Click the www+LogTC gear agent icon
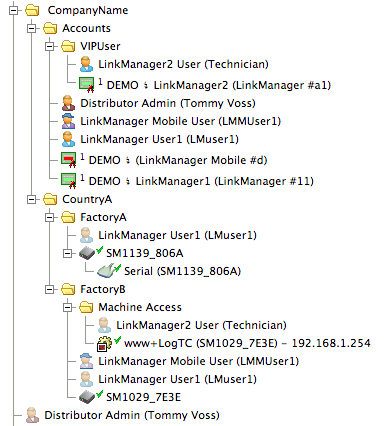This screenshot has width=391, height=426. point(105,344)
